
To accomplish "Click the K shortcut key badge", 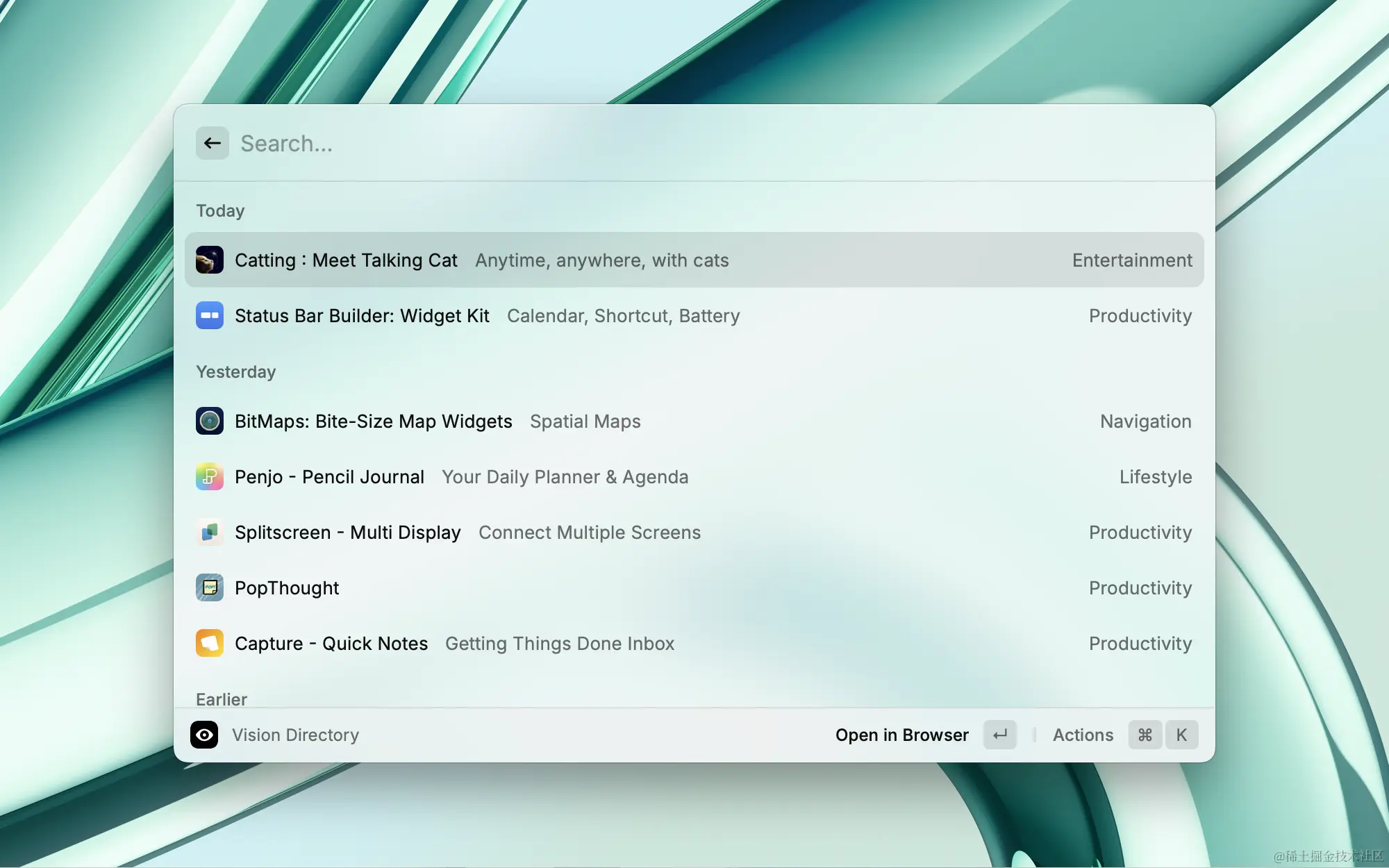I will click(x=1181, y=735).
